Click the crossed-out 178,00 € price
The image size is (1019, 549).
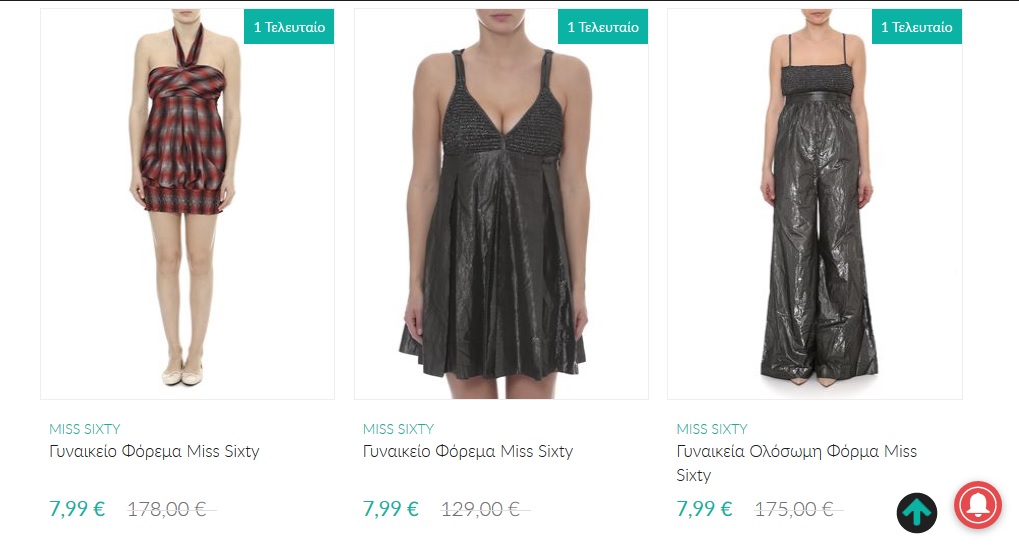pos(167,509)
